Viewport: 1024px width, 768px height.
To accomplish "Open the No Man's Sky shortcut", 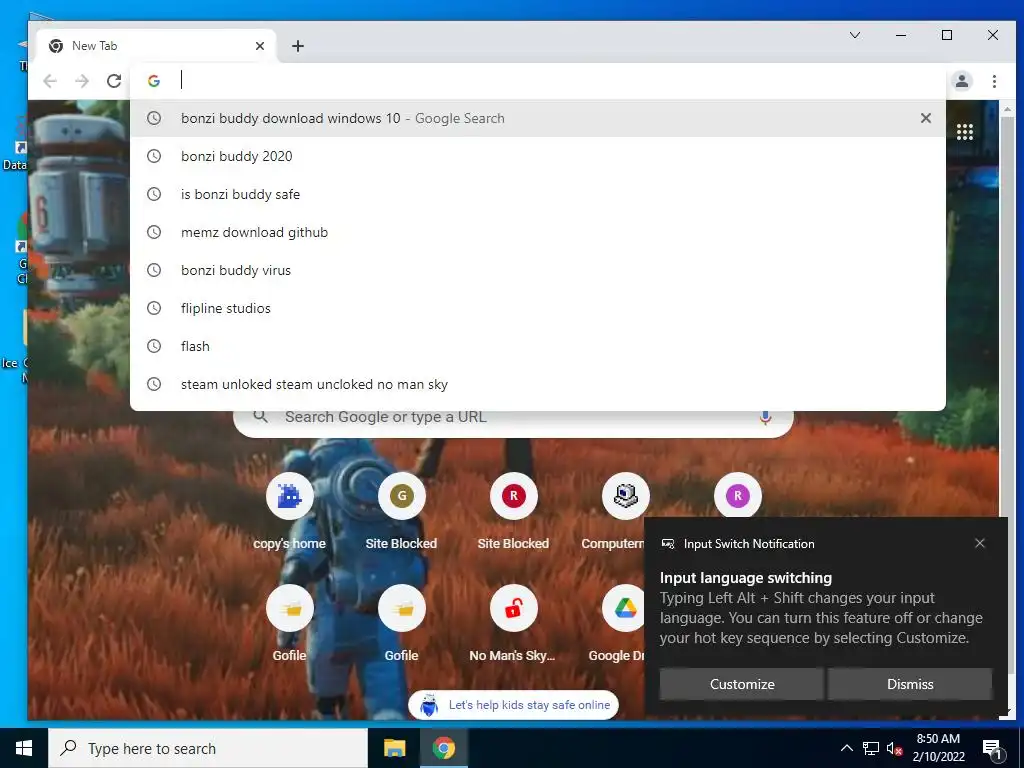I will (513, 624).
